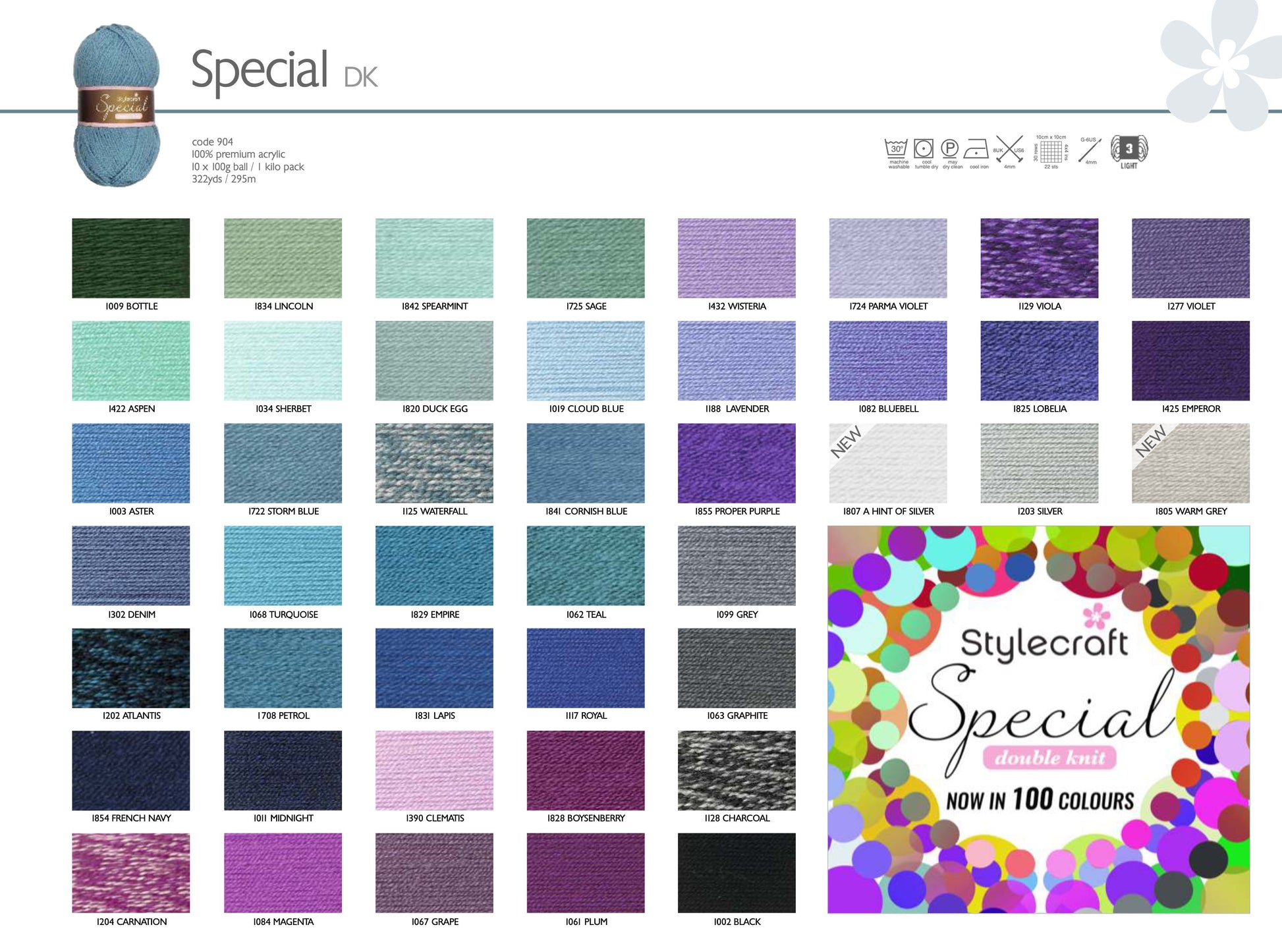This screenshot has height=952, width=1282.
Task: Select the 1805 Warm Grey swatch
Action: point(1190,463)
